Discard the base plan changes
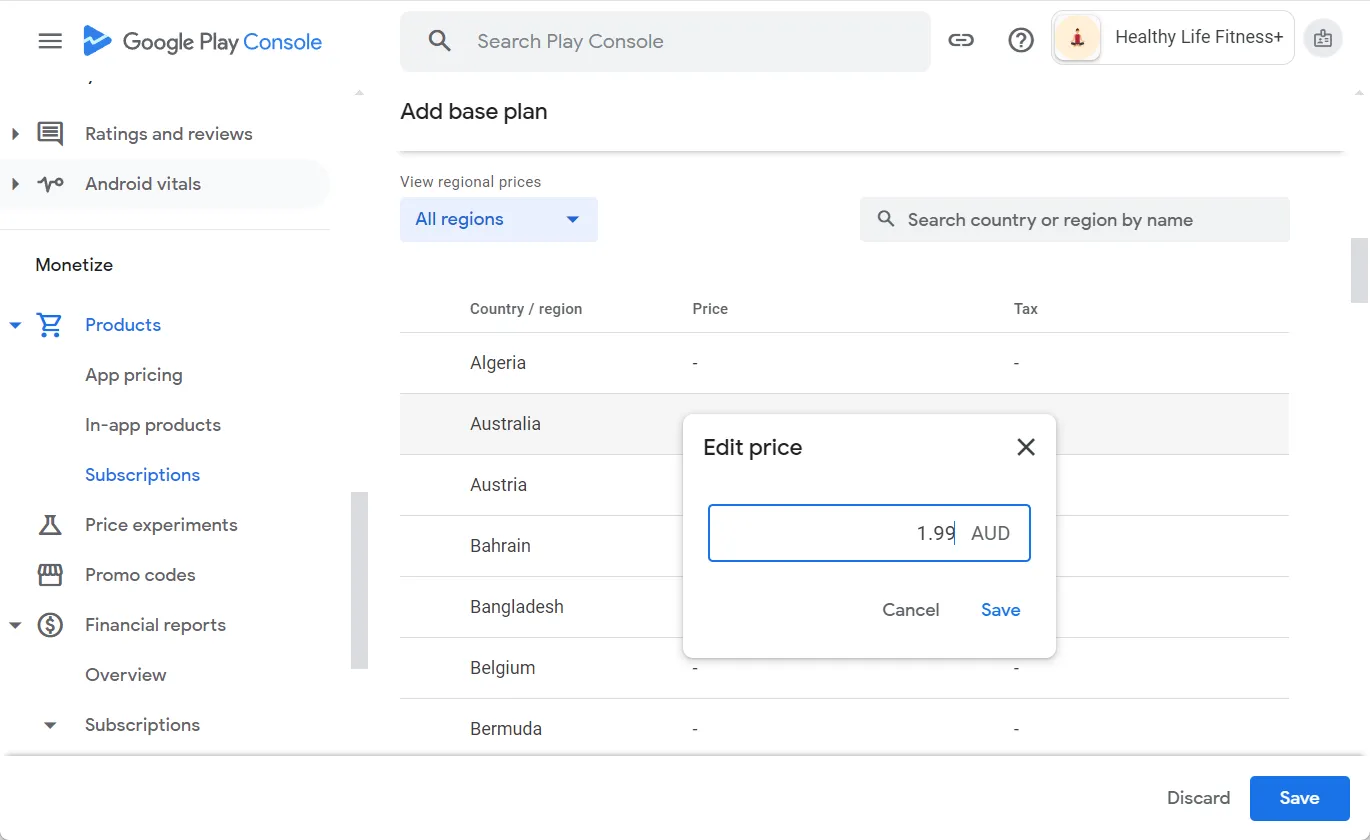The image size is (1370, 840). click(1197, 797)
